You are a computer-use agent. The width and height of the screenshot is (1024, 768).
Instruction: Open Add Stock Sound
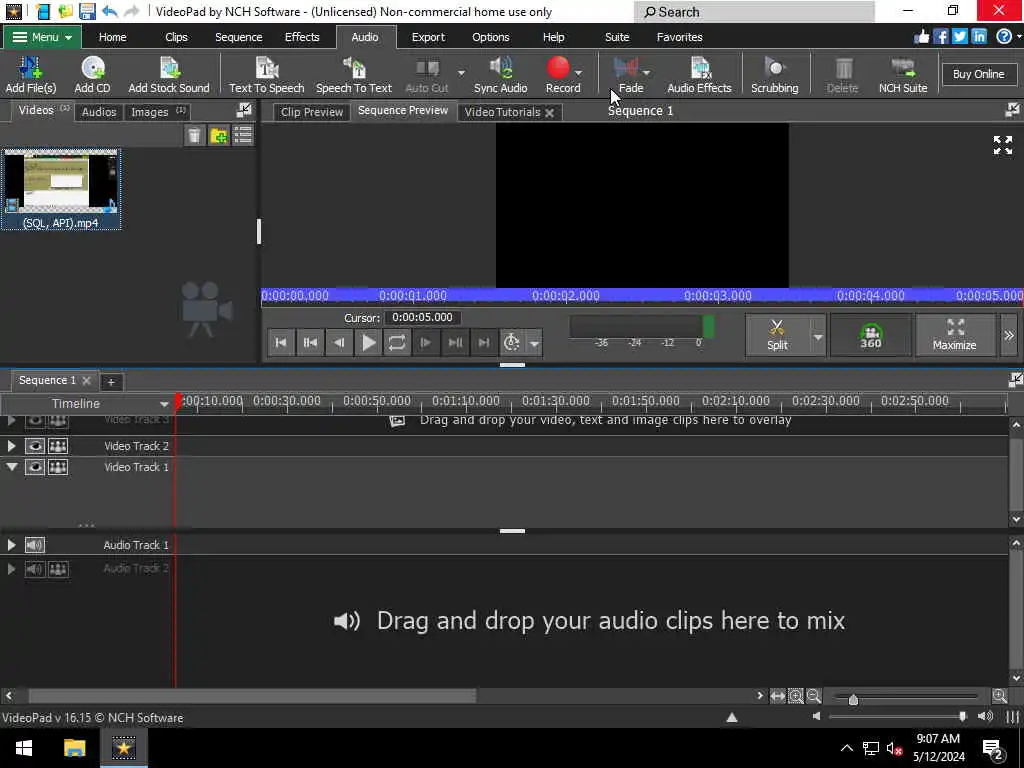168,74
